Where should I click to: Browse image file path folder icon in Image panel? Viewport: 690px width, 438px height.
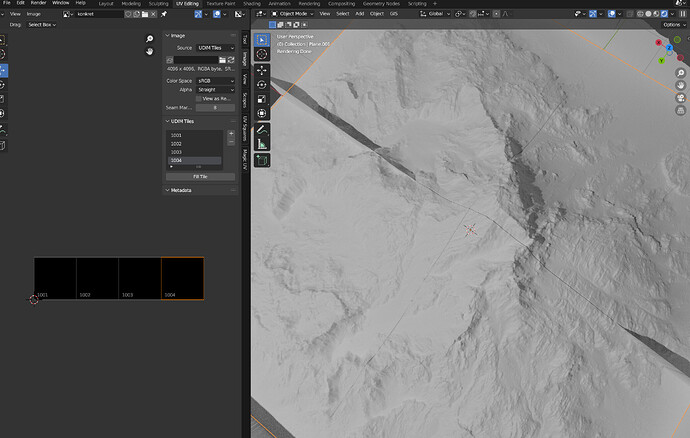[222, 60]
